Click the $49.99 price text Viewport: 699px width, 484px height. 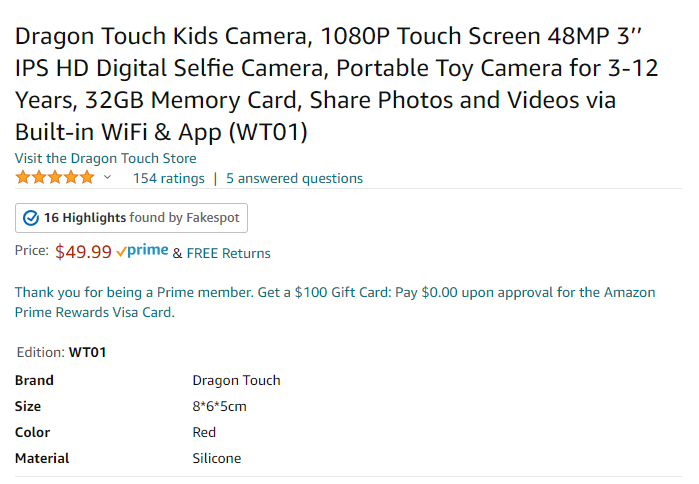point(83,252)
